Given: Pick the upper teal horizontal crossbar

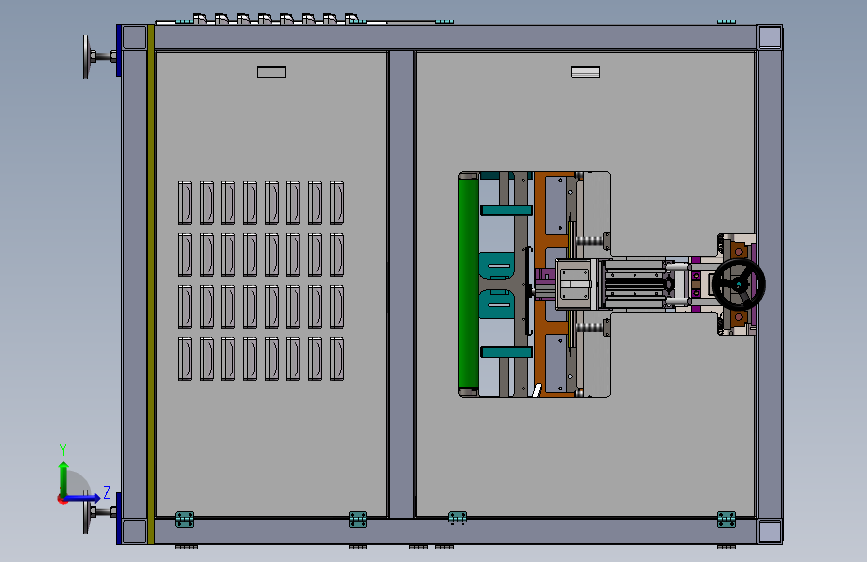Looking at the screenshot, I should pos(506,210).
